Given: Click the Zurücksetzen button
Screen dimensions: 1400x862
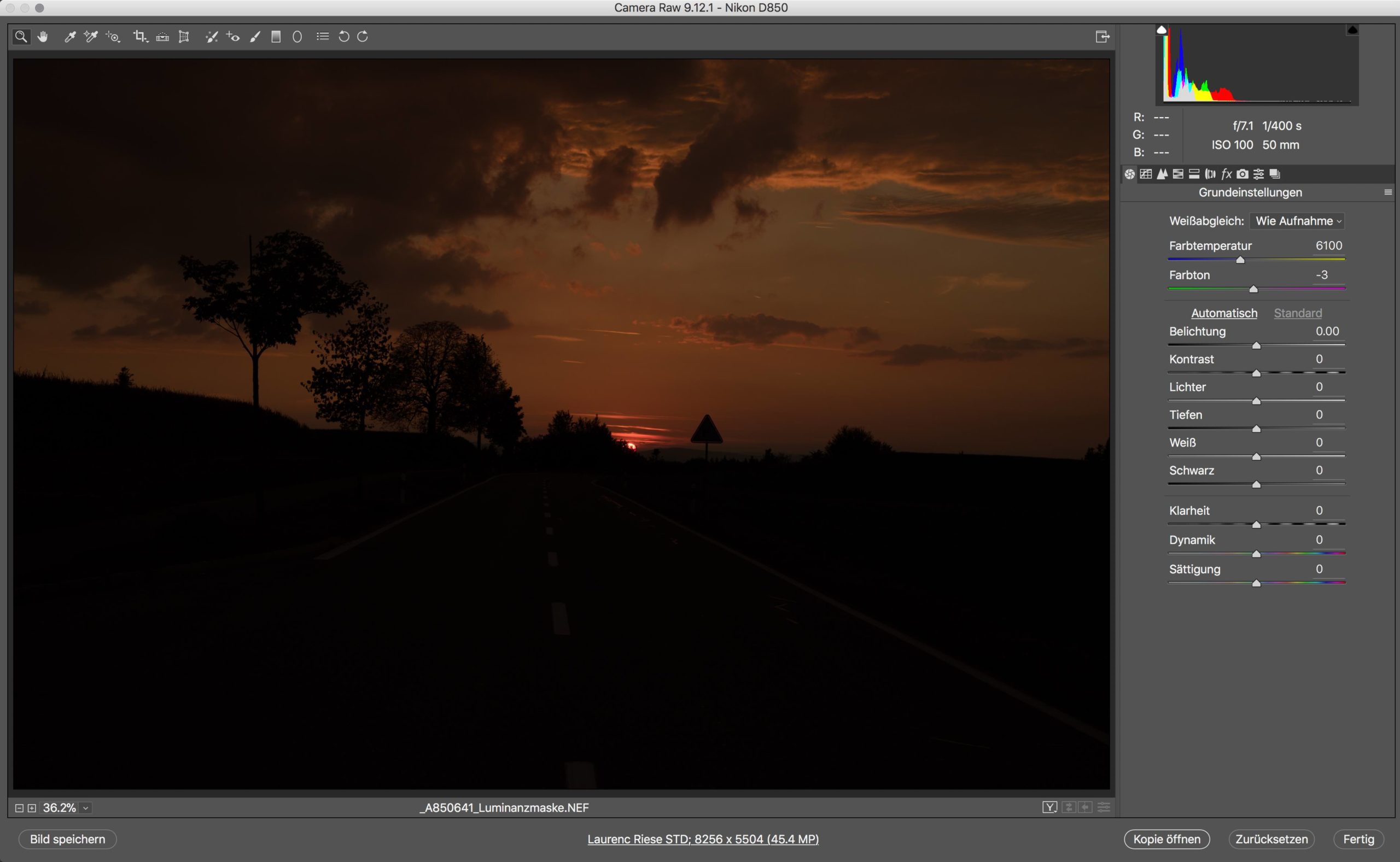Looking at the screenshot, I should [x=1271, y=839].
